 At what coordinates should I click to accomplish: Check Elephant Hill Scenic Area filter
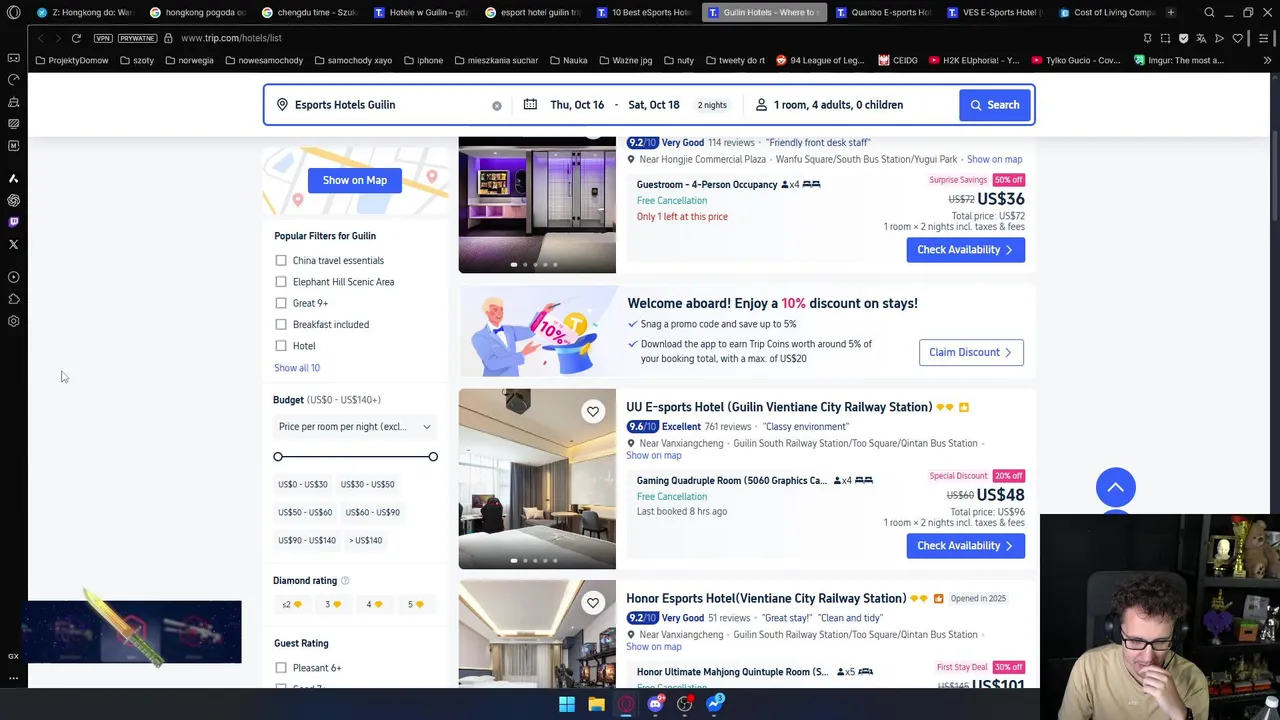281,282
